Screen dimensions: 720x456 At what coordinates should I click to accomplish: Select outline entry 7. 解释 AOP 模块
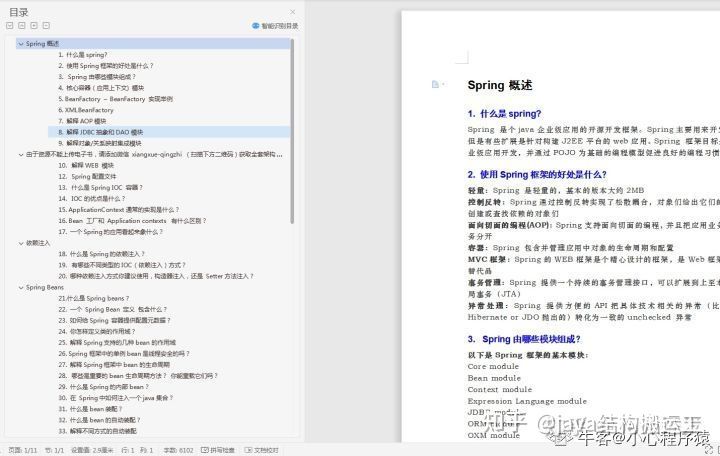pos(82,121)
